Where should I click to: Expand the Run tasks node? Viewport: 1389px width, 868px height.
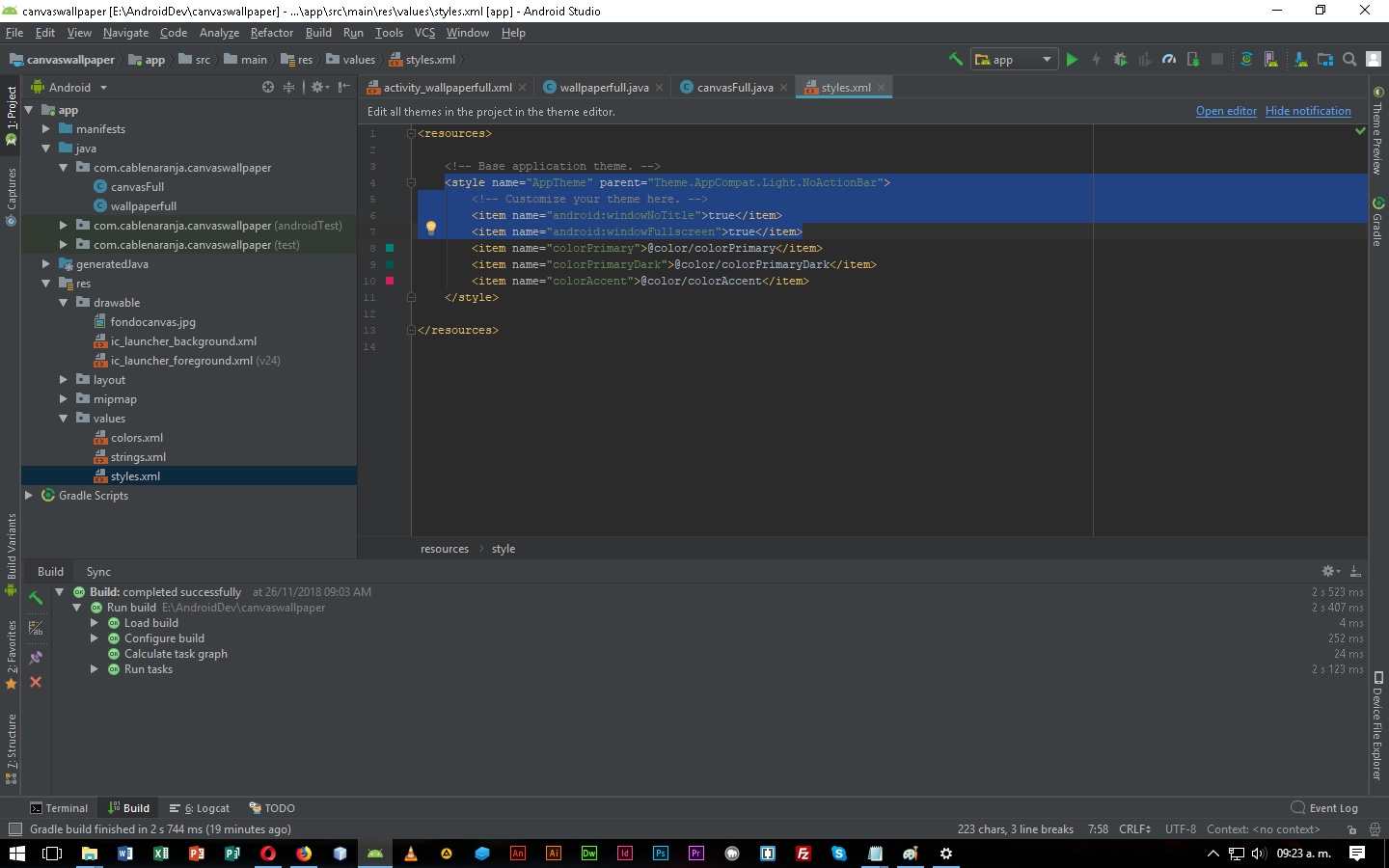[x=95, y=669]
